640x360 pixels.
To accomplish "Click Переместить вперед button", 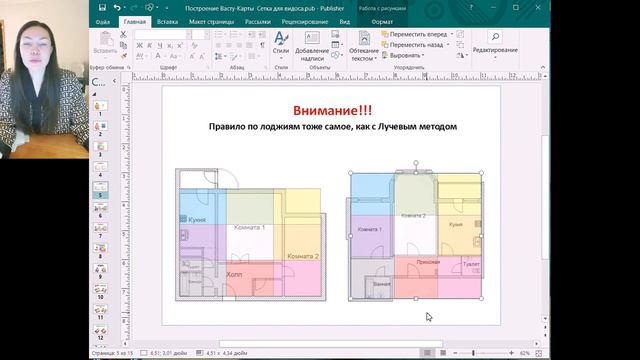I will coord(415,34).
